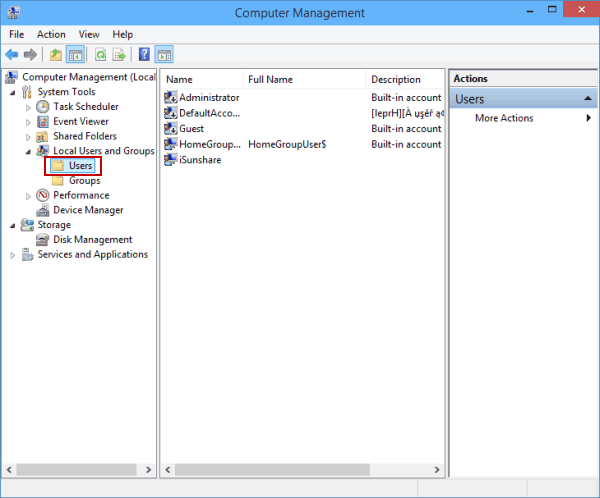Open the Action menu

coord(51,34)
